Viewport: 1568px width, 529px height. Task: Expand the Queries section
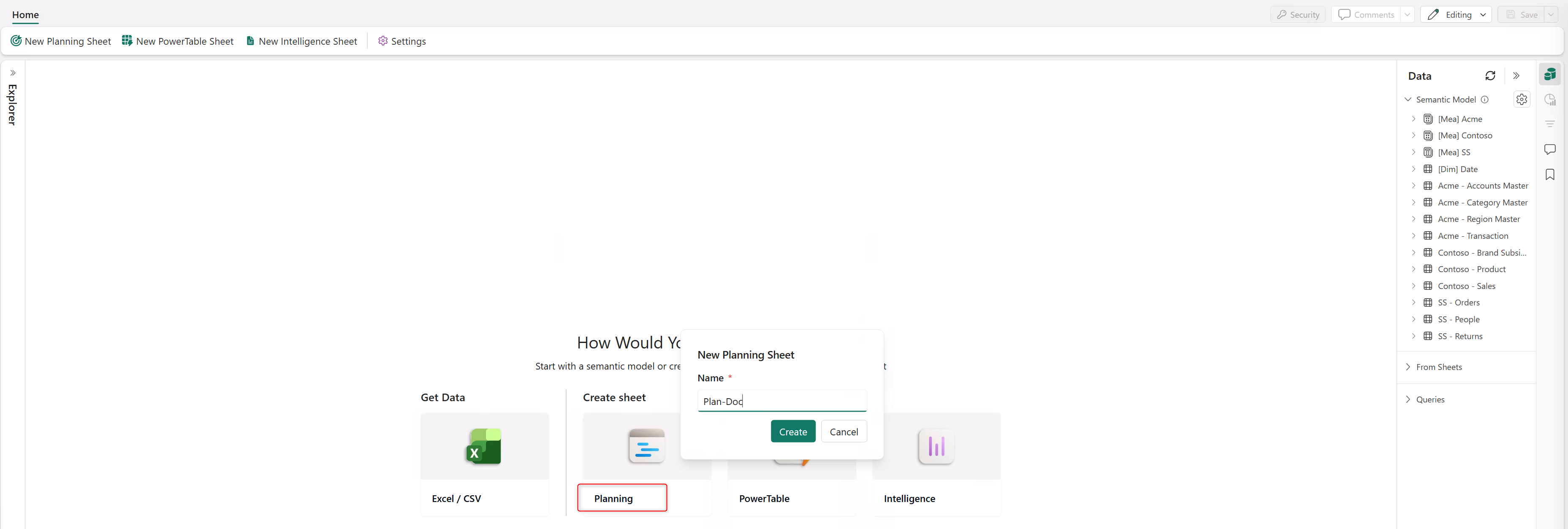[x=1429, y=399]
